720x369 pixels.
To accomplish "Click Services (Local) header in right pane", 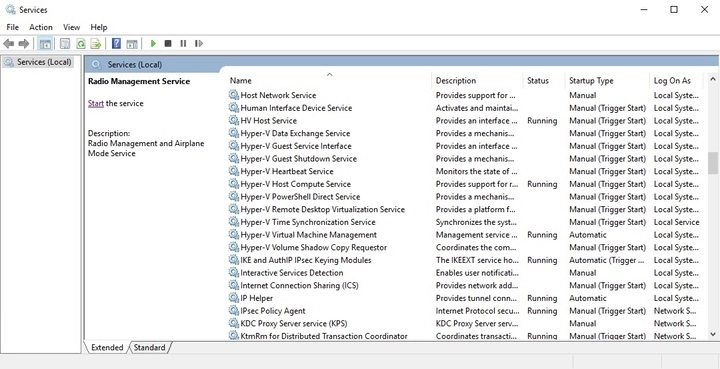I will coord(135,65).
